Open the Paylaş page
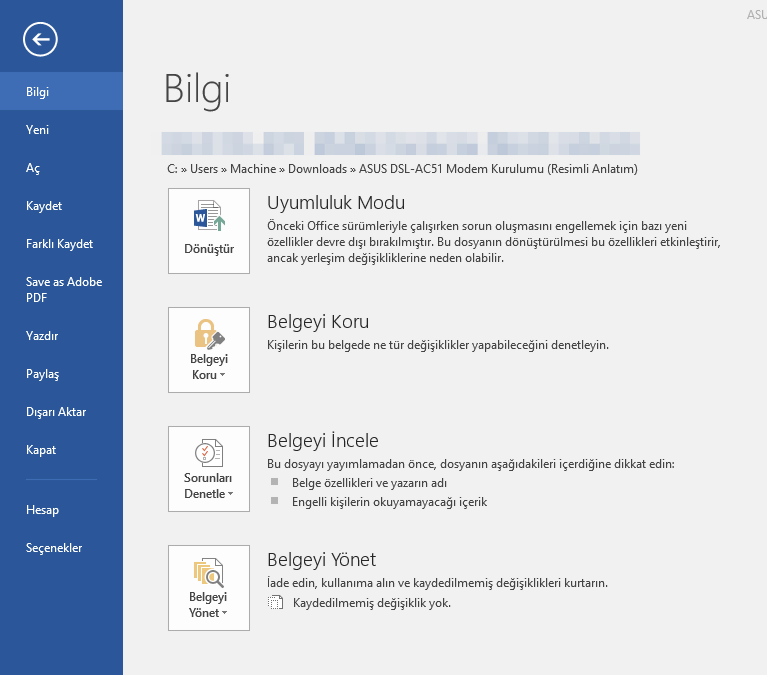767x675 pixels. pyautogui.click(x=61, y=374)
